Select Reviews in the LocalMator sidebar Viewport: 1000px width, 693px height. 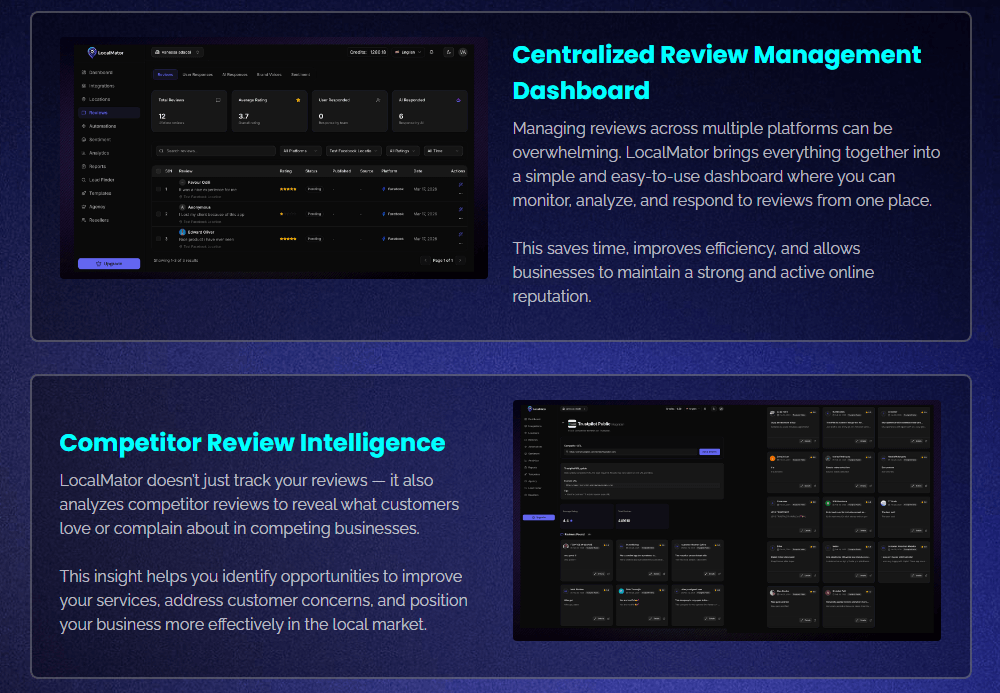102,114
